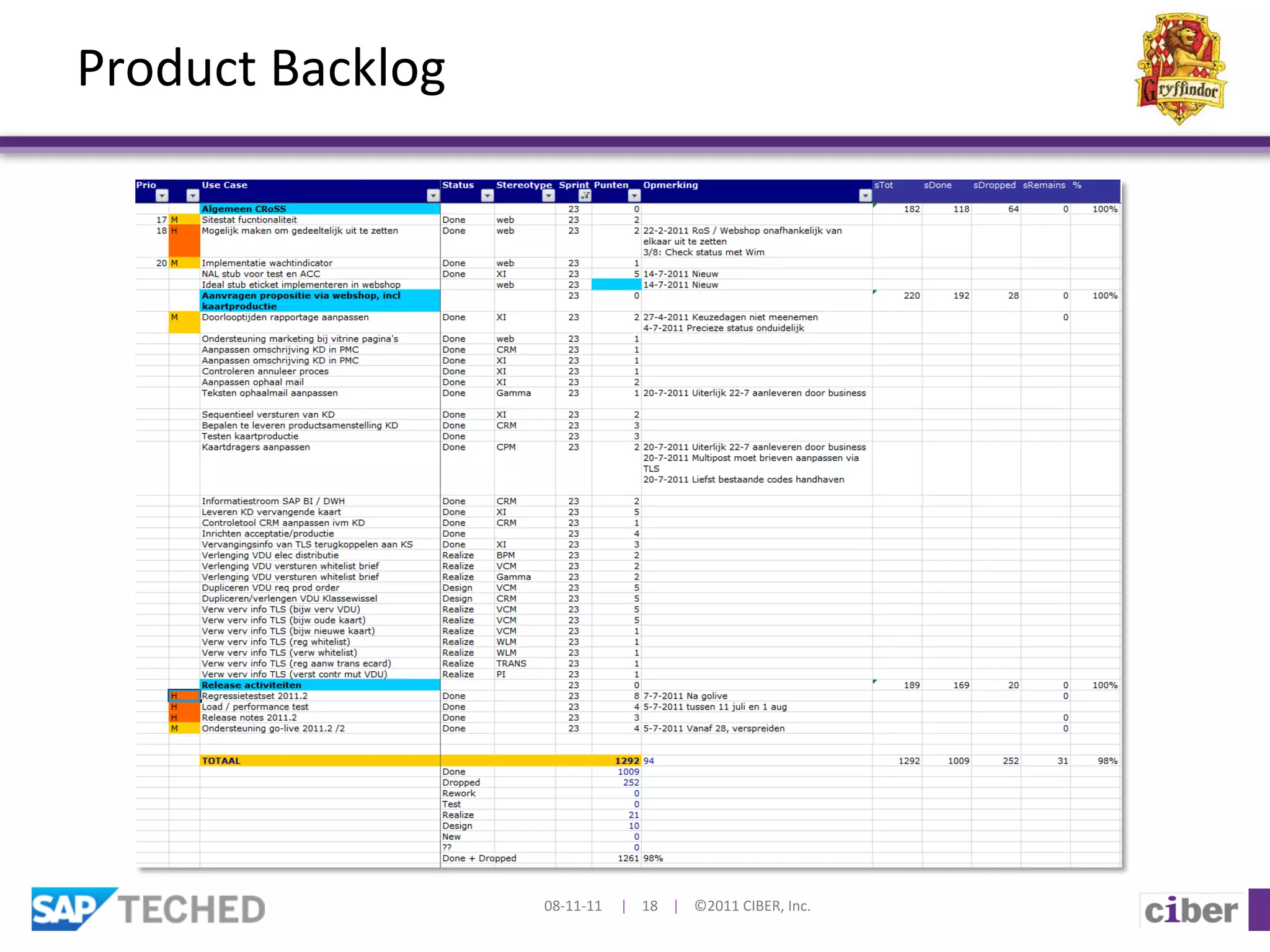This screenshot has height=952, width=1270.
Task: Click the sRemains column header
Action: click(1044, 185)
